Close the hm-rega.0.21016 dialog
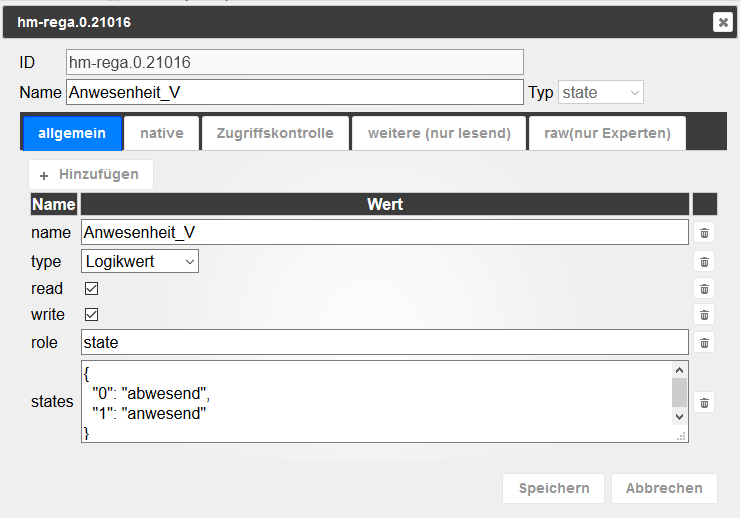 pyautogui.click(x=722, y=22)
